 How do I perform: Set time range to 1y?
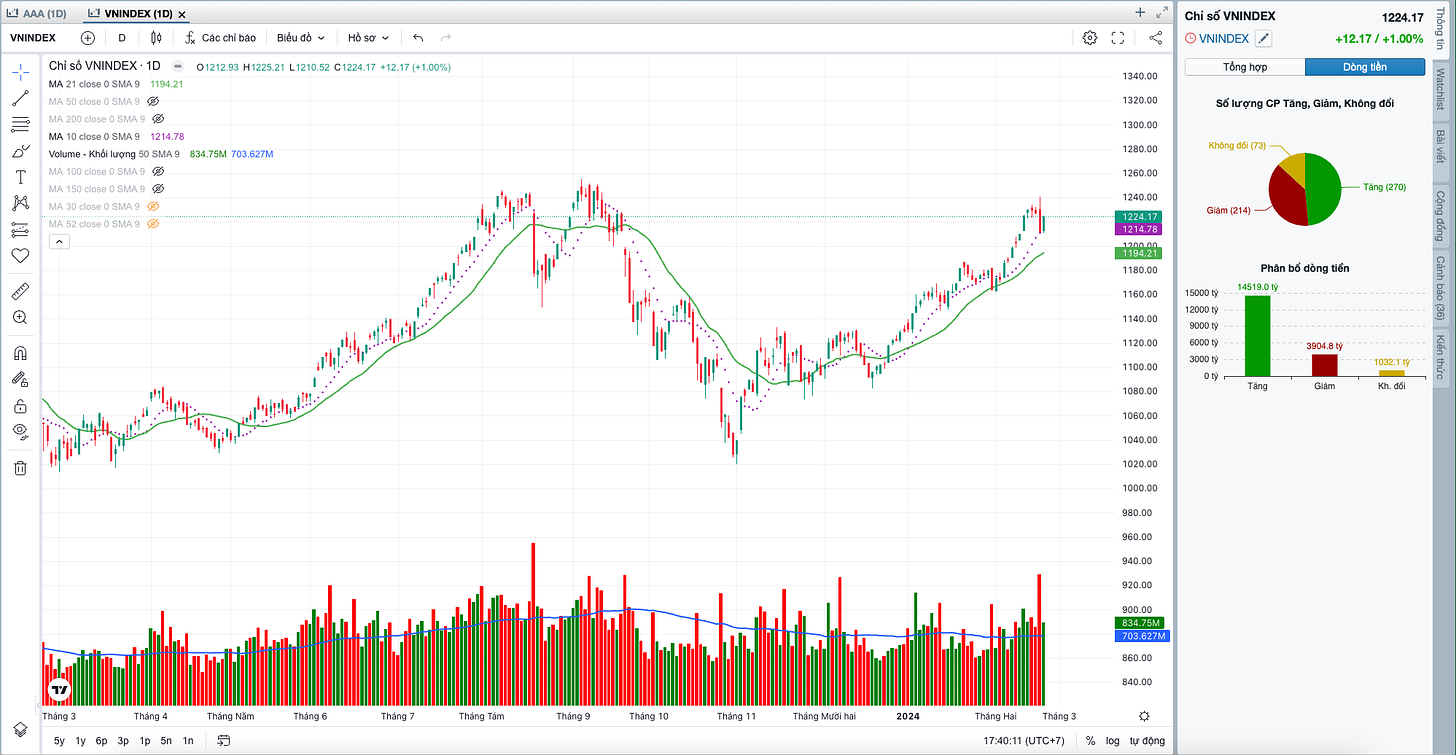point(81,741)
